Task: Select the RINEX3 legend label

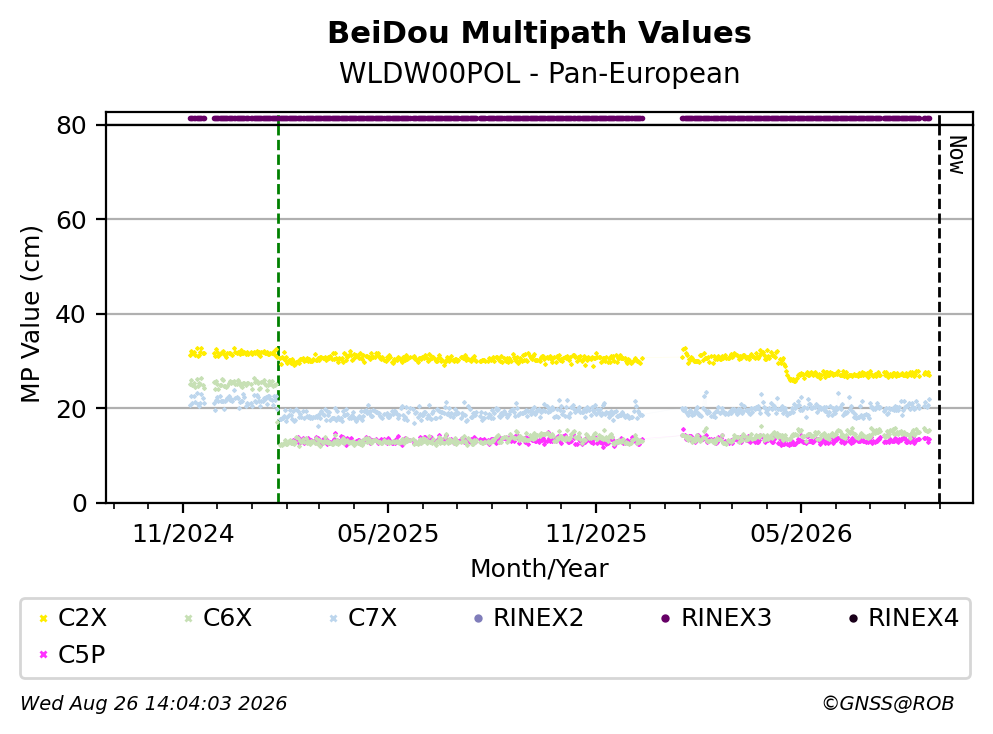Action: point(726,617)
